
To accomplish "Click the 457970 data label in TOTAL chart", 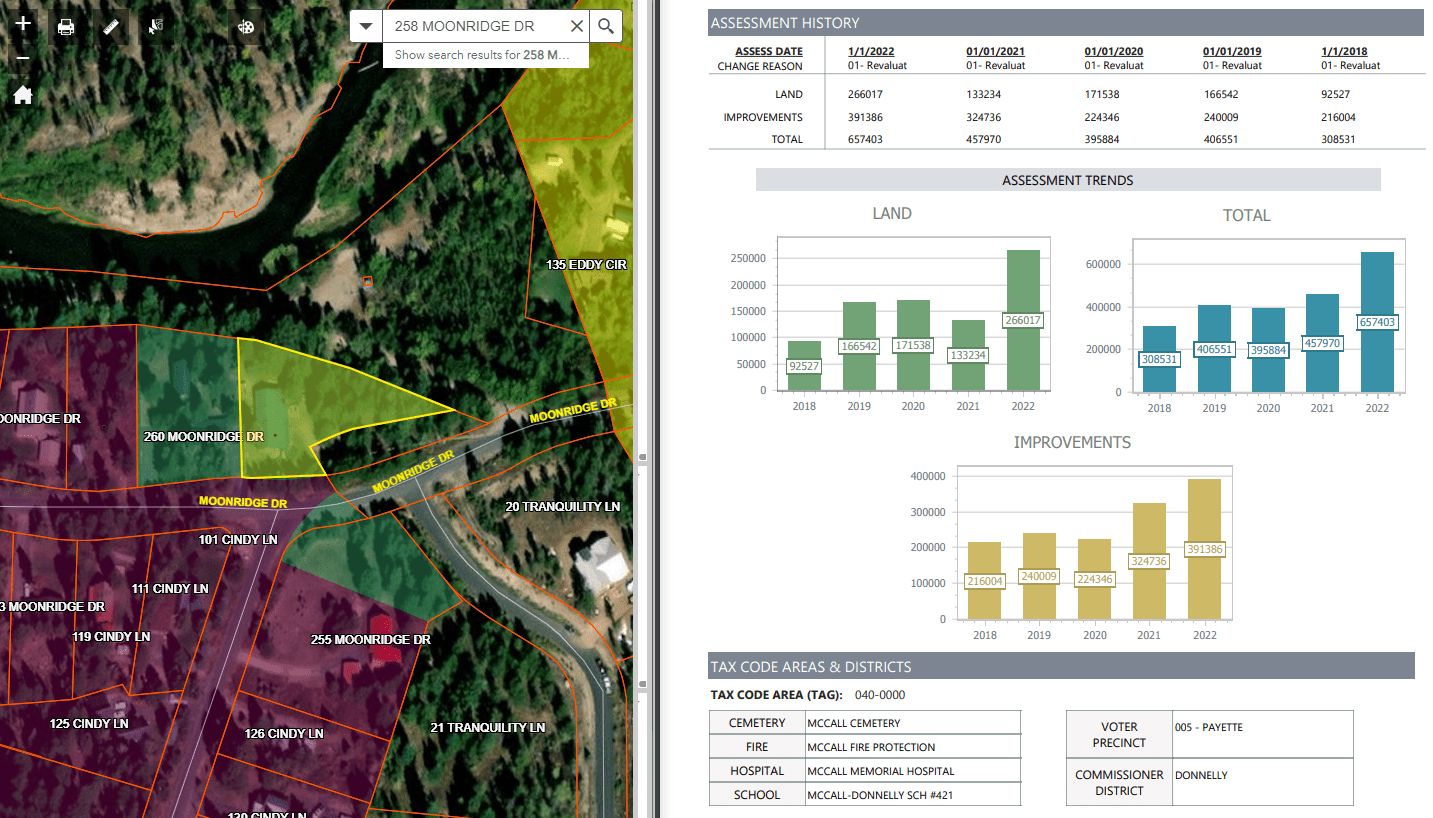I will click(1322, 343).
